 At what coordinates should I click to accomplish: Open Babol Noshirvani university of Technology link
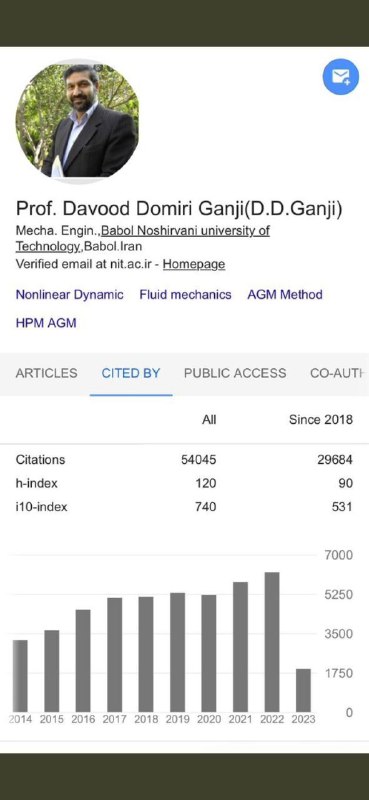(143, 239)
